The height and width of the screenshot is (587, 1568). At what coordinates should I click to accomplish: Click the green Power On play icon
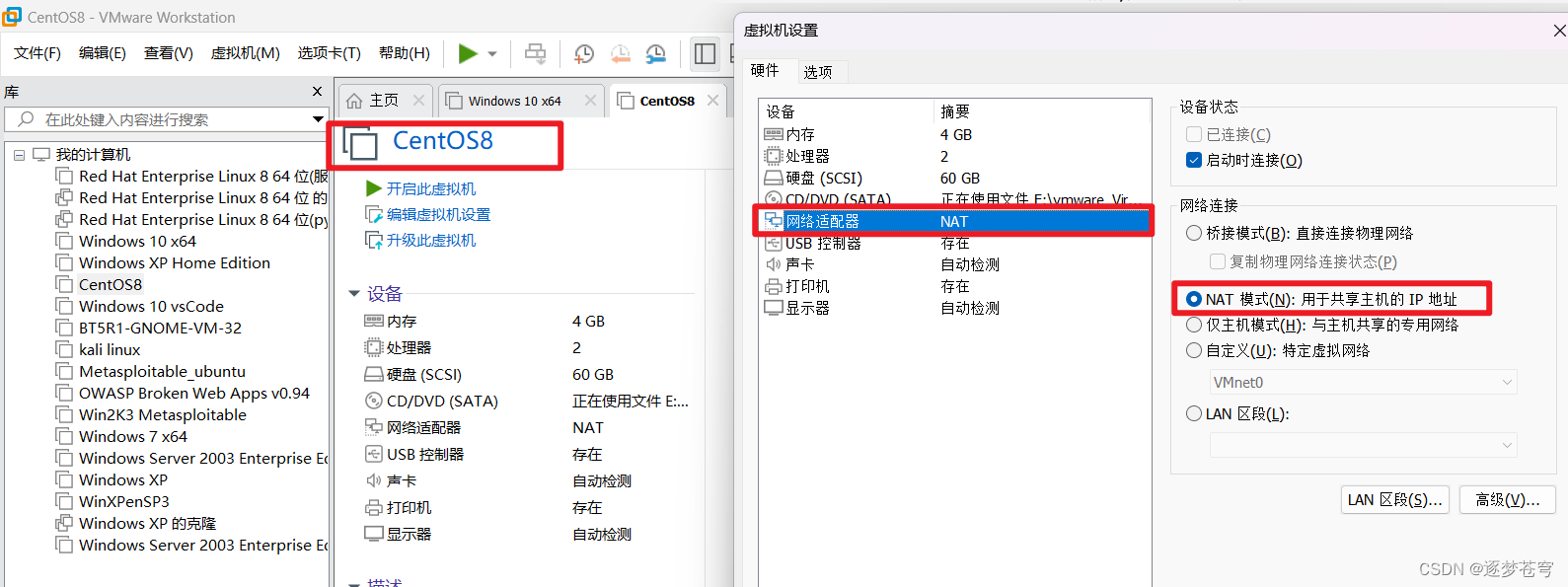[468, 53]
